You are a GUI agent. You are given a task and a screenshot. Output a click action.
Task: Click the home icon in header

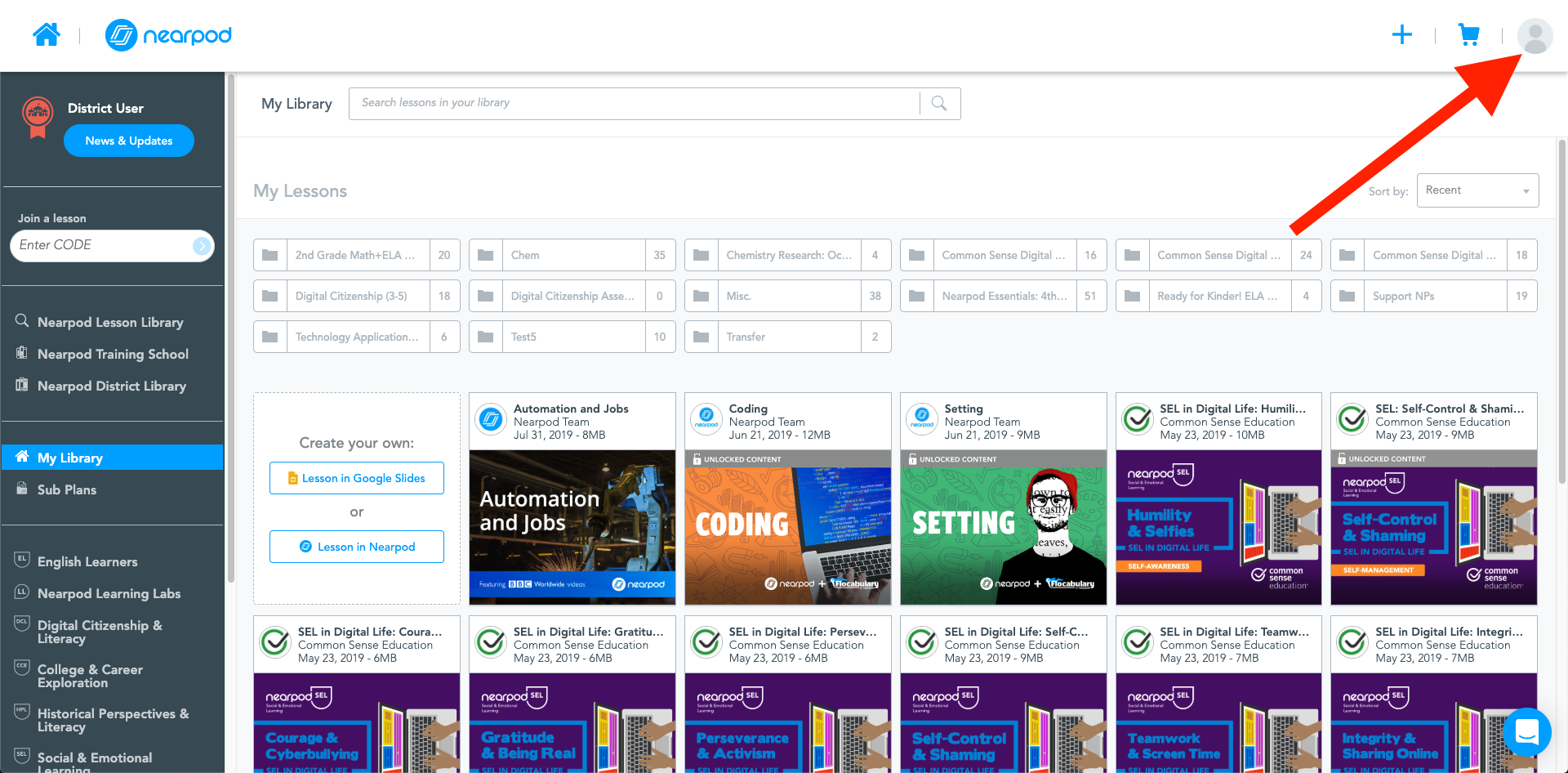click(47, 35)
